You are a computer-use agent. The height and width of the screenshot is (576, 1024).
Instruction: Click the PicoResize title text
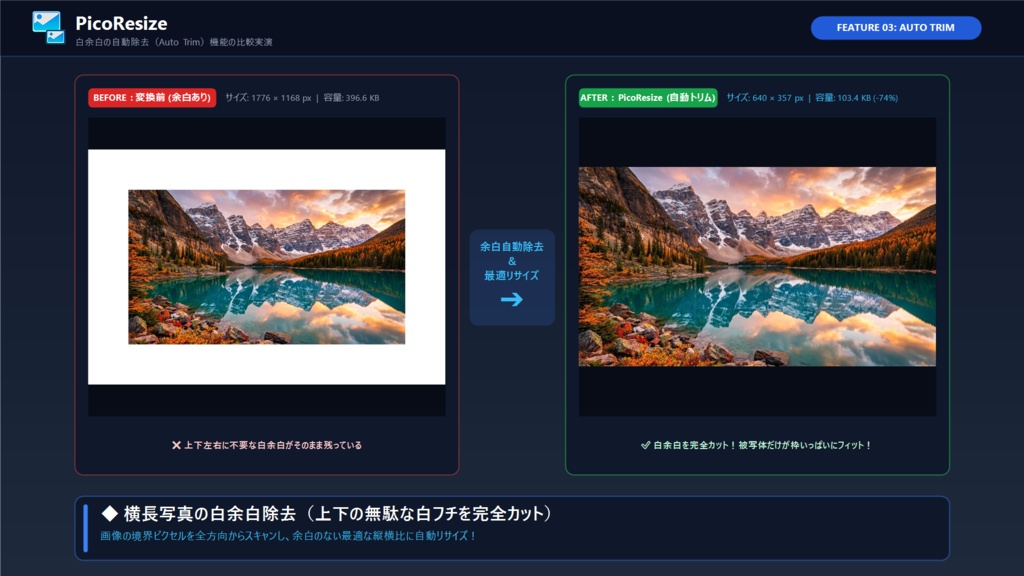point(121,24)
